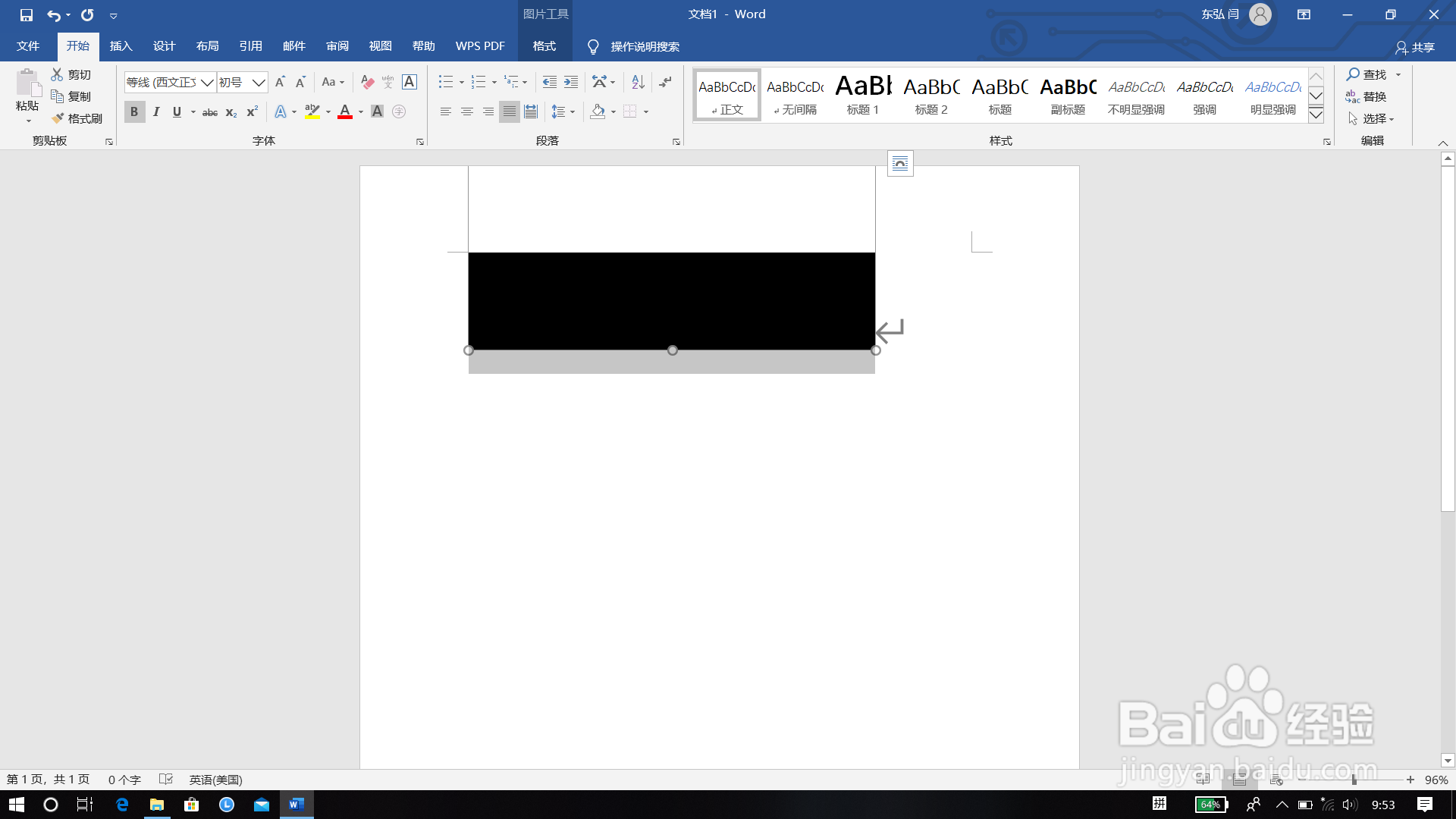Switch to the 插入 ribbon tab
Viewport: 1456px width, 819px height.
click(x=121, y=46)
